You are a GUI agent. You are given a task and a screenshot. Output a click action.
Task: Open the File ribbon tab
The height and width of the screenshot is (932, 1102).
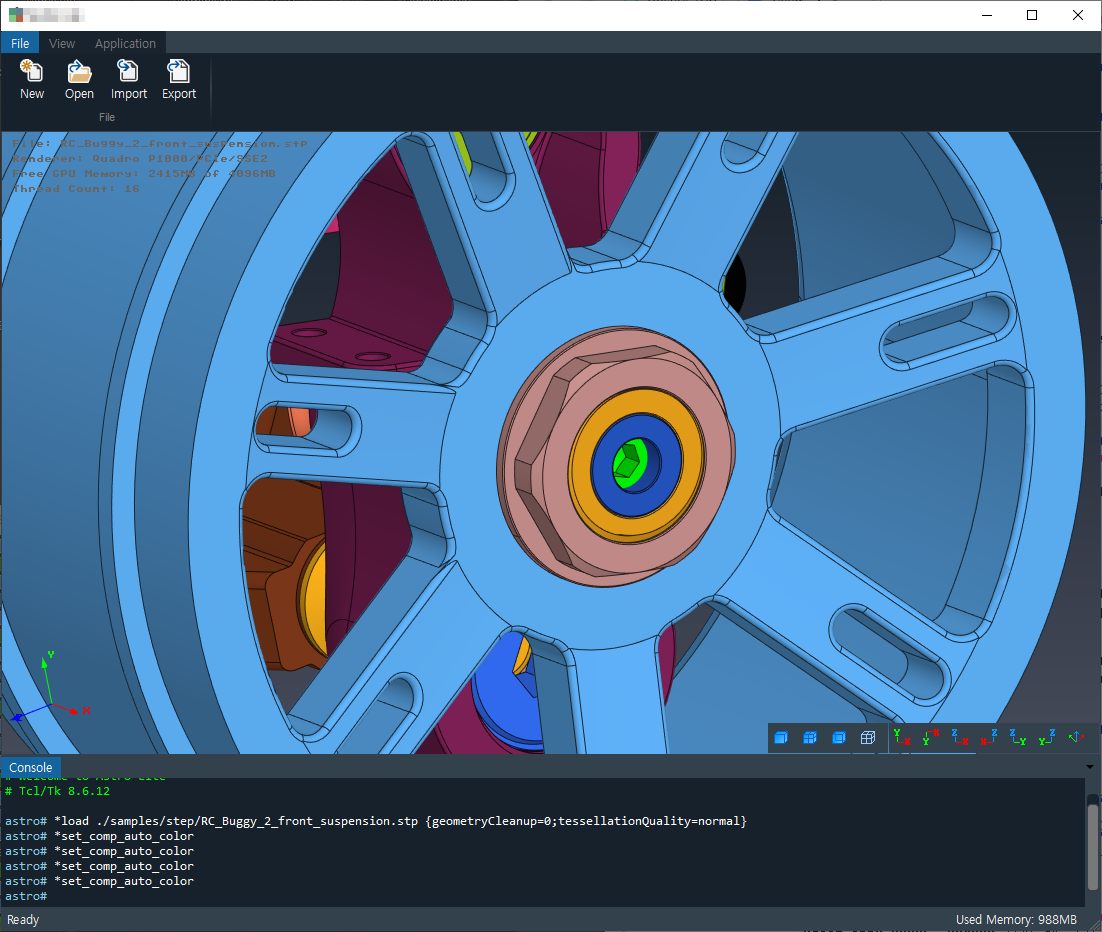20,43
